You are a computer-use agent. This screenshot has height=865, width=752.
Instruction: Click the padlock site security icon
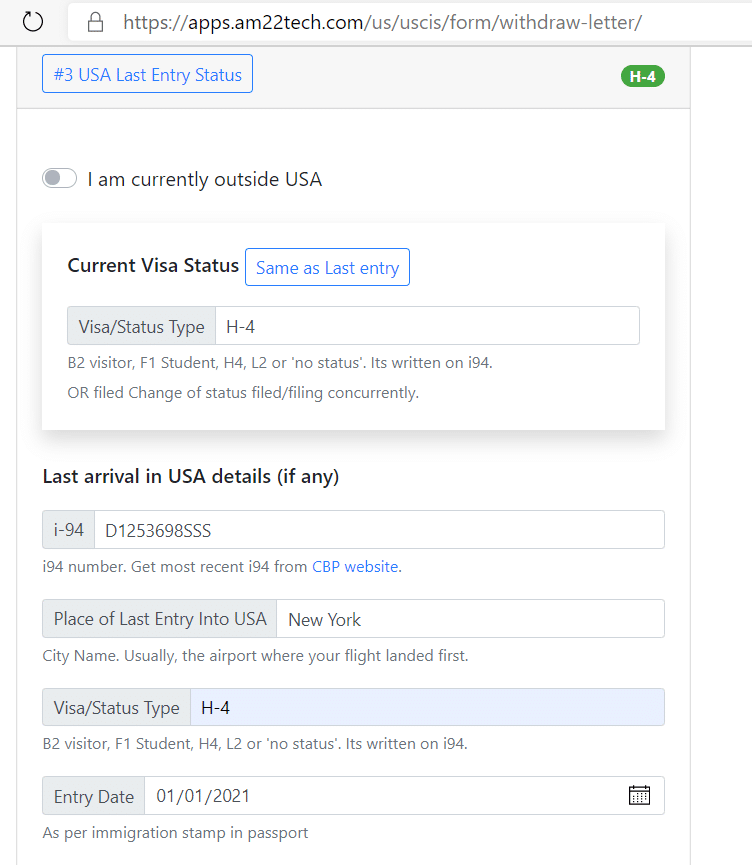pos(95,22)
